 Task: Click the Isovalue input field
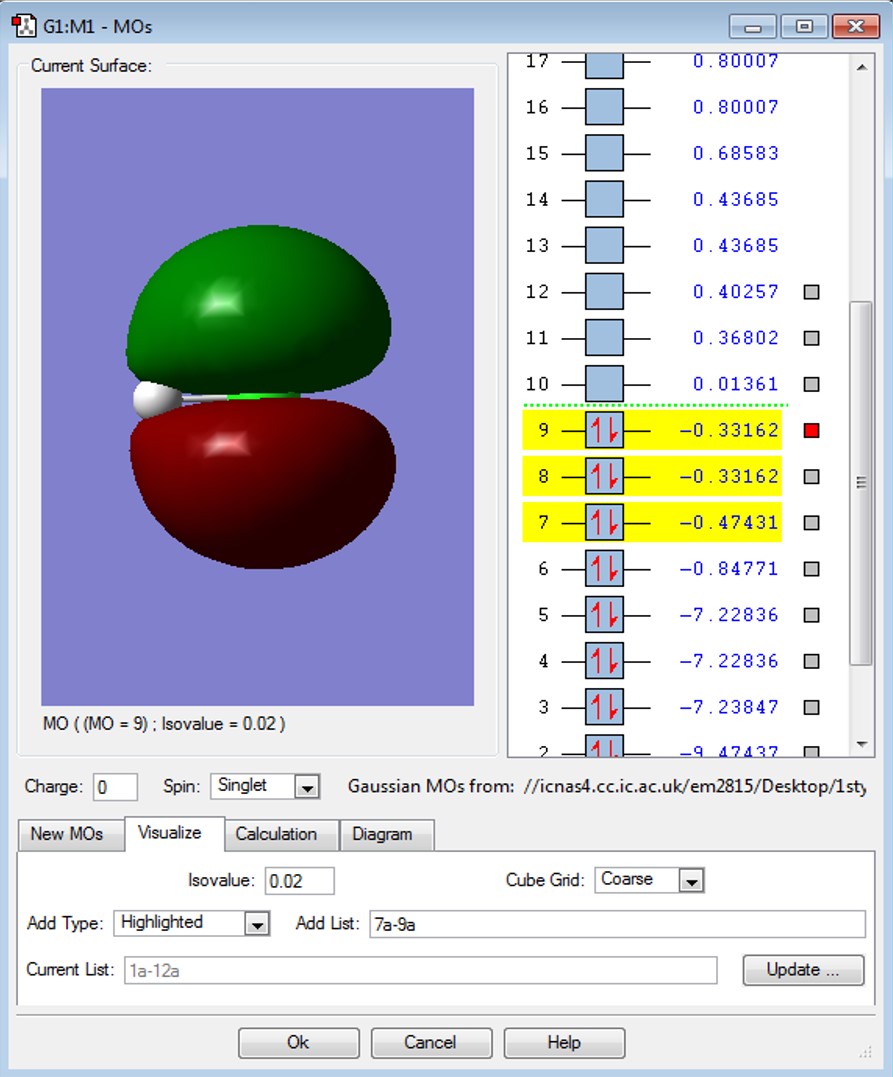coord(299,881)
